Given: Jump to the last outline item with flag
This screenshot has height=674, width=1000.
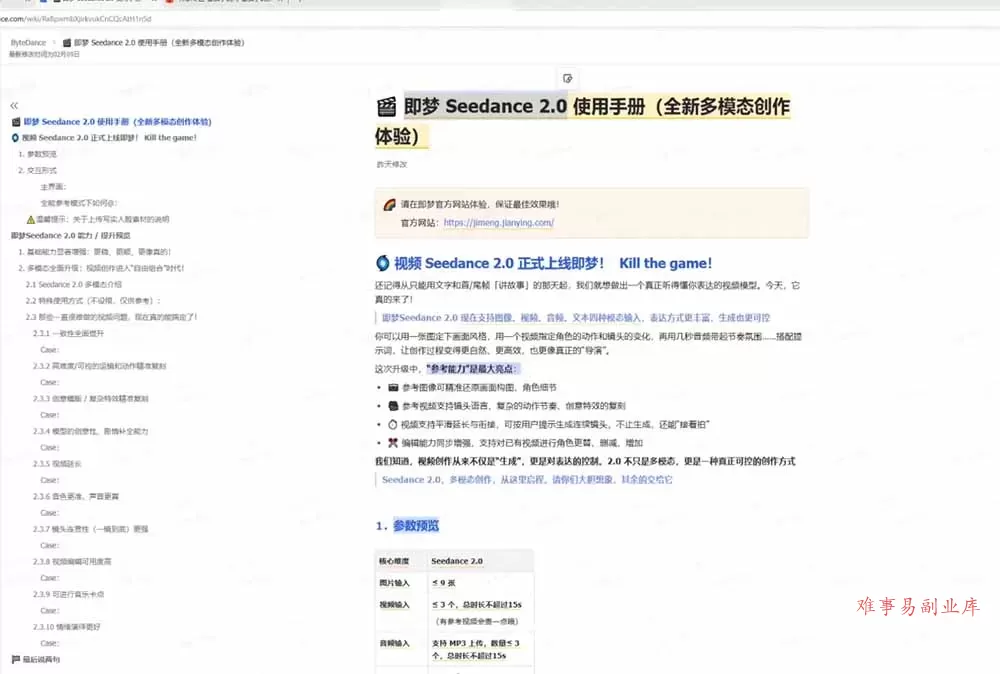Looking at the screenshot, I should pos(36,659).
